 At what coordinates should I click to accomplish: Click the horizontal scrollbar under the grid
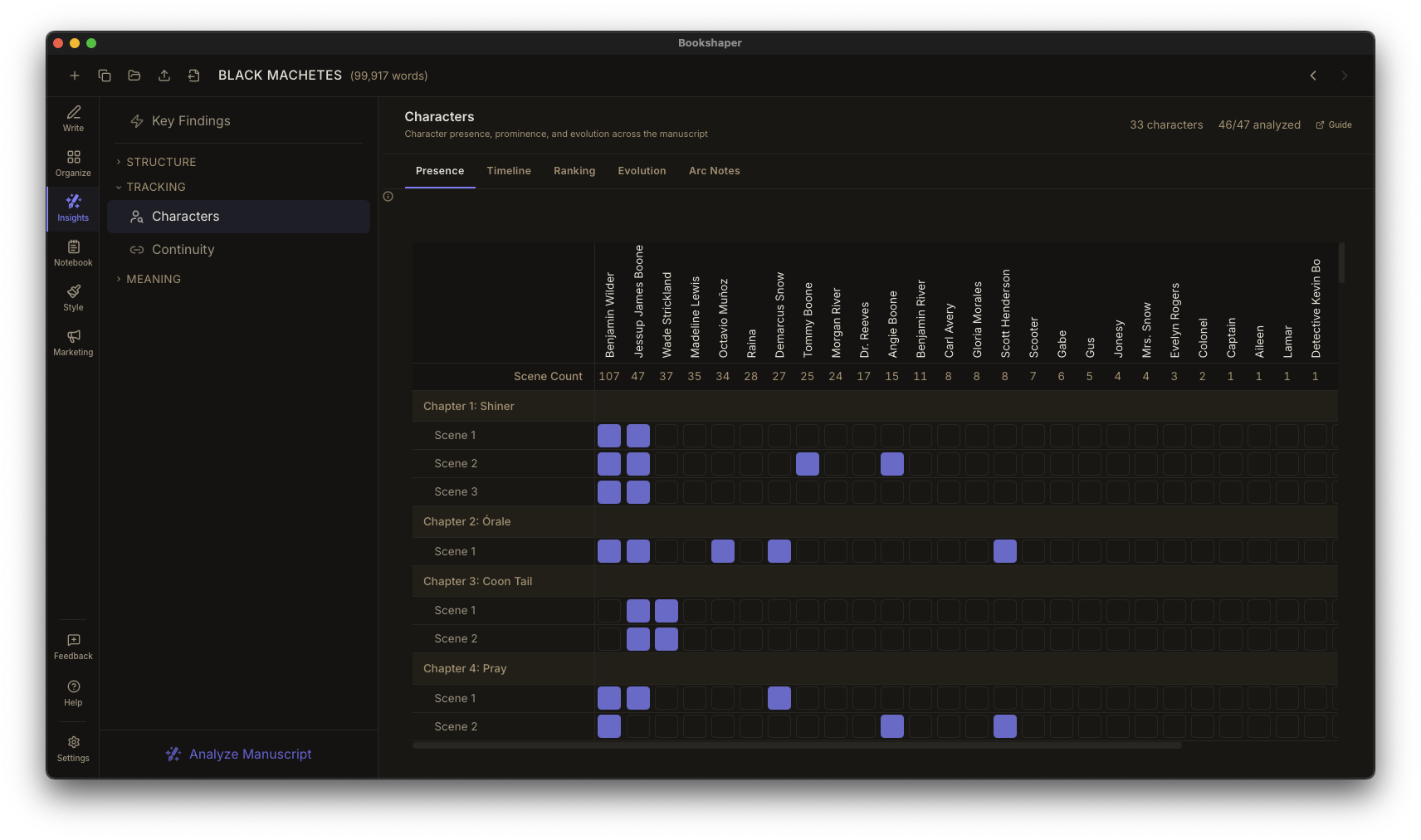click(x=797, y=745)
